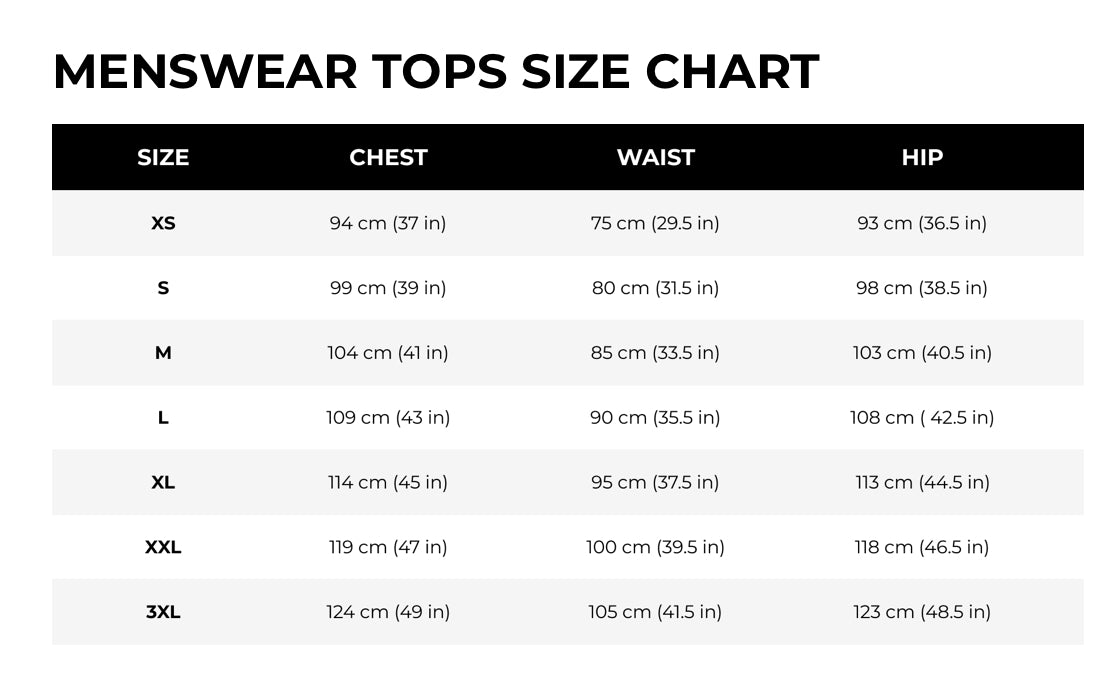Select the M size row label
Viewport: 1118px width, 691px height.
[163, 353]
